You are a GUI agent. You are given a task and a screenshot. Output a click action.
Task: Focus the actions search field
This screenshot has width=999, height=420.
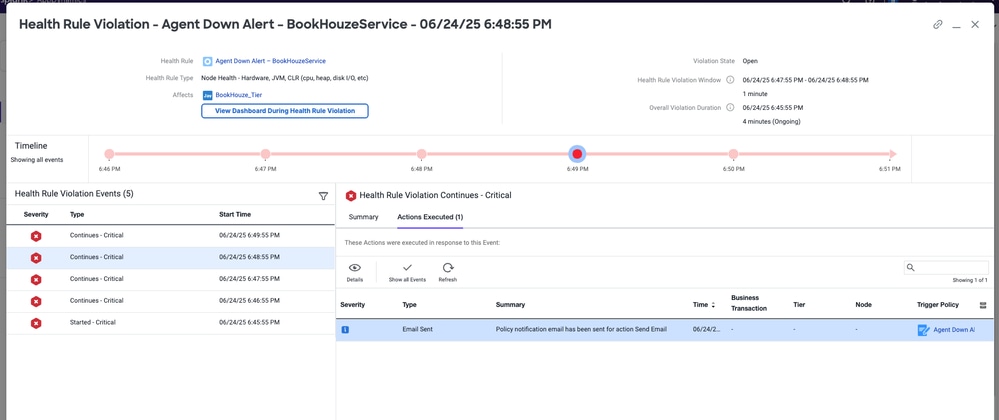[x=947, y=268]
